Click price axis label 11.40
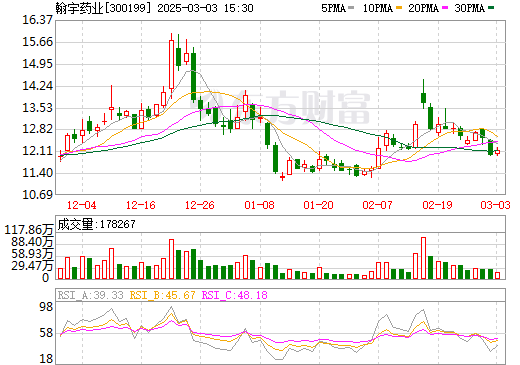Image resolution: width=520 pixels, height=365 pixels. [37, 173]
